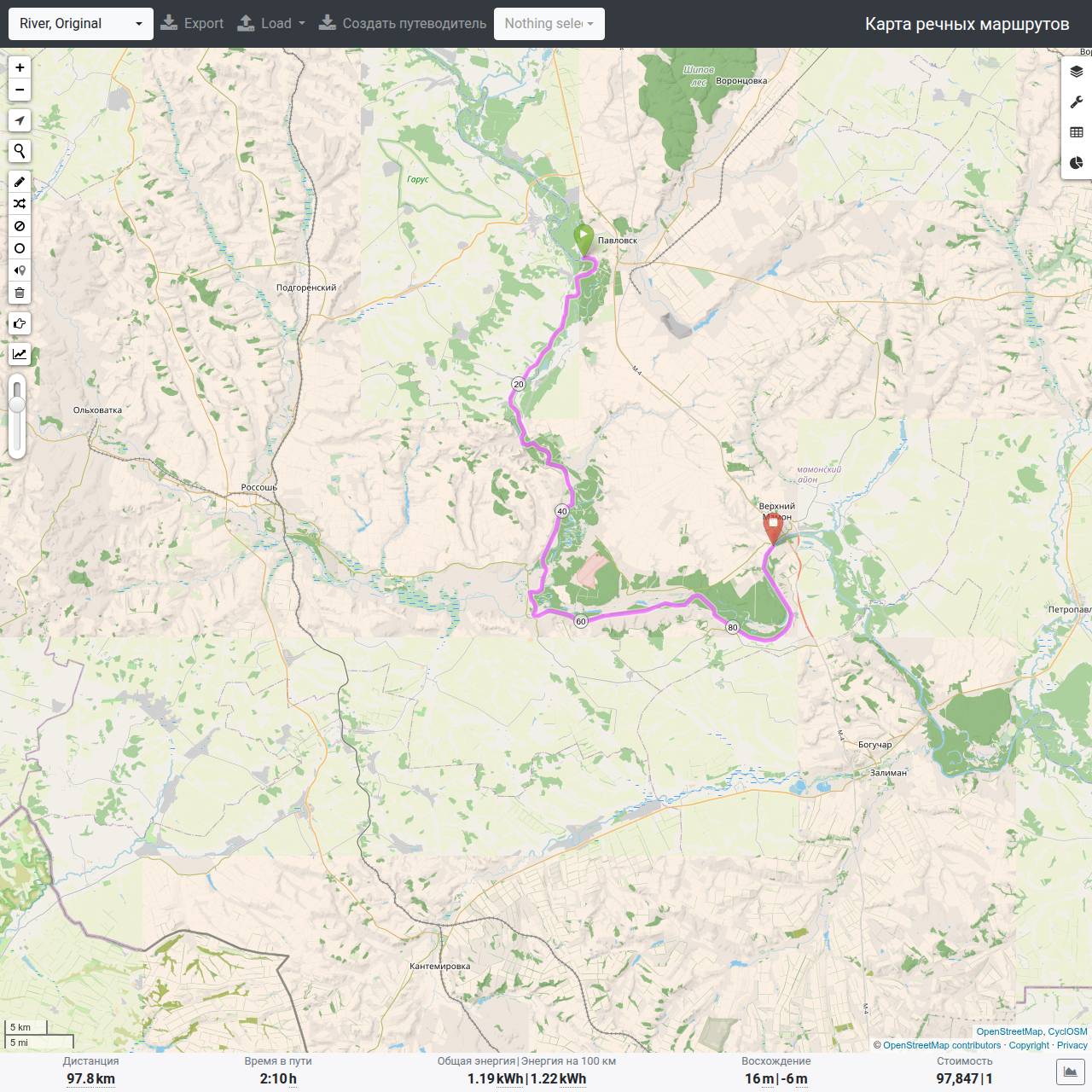Click the Export menu item
Image resolution: width=1092 pixels, height=1092 pixels.
(192, 24)
